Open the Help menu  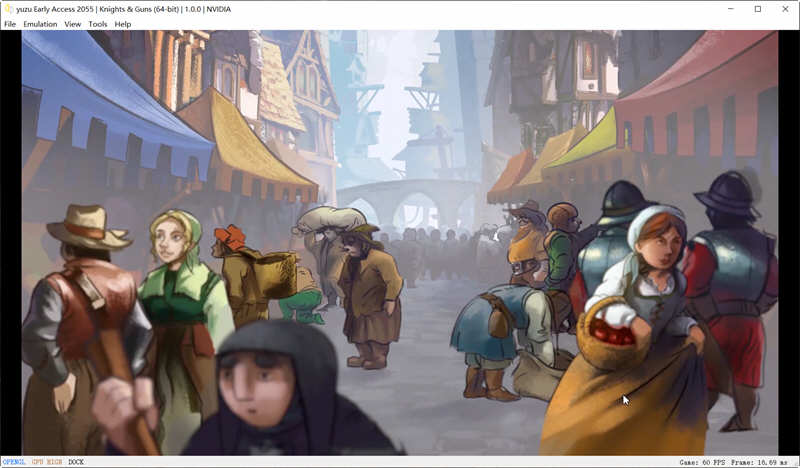[122, 24]
